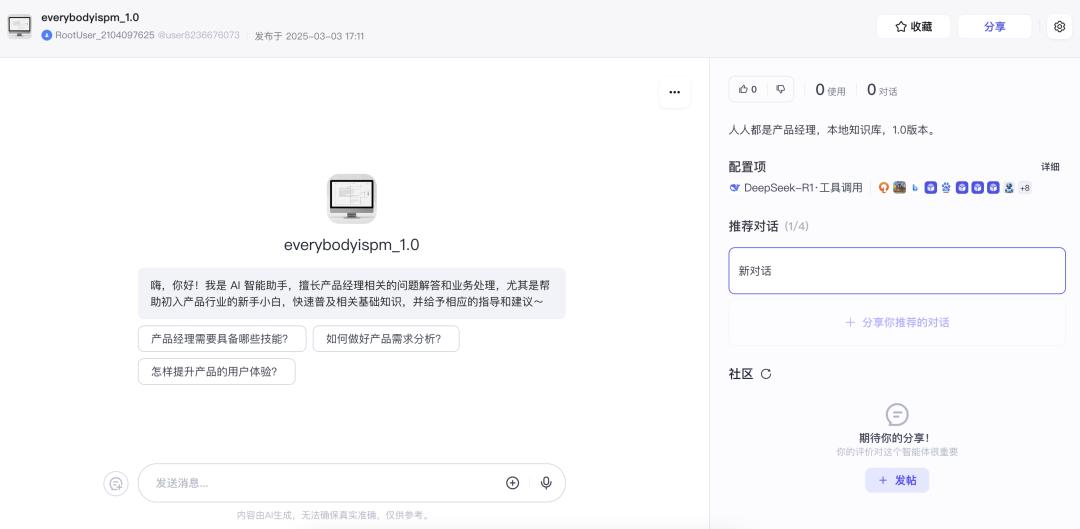Choose suggestion 如何做好产品需求分析？

(386, 338)
